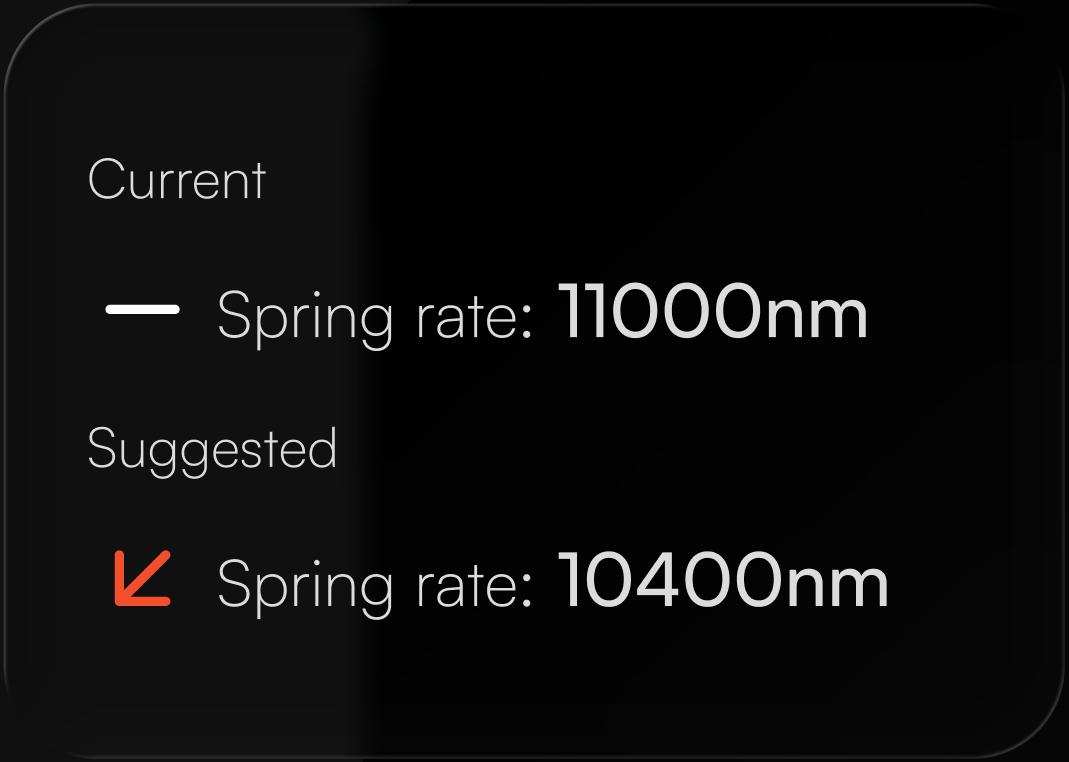The width and height of the screenshot is (1069, 762).
Task: Click the 10400nm suggested spring rate value
Action: click(x=723, y=581)
